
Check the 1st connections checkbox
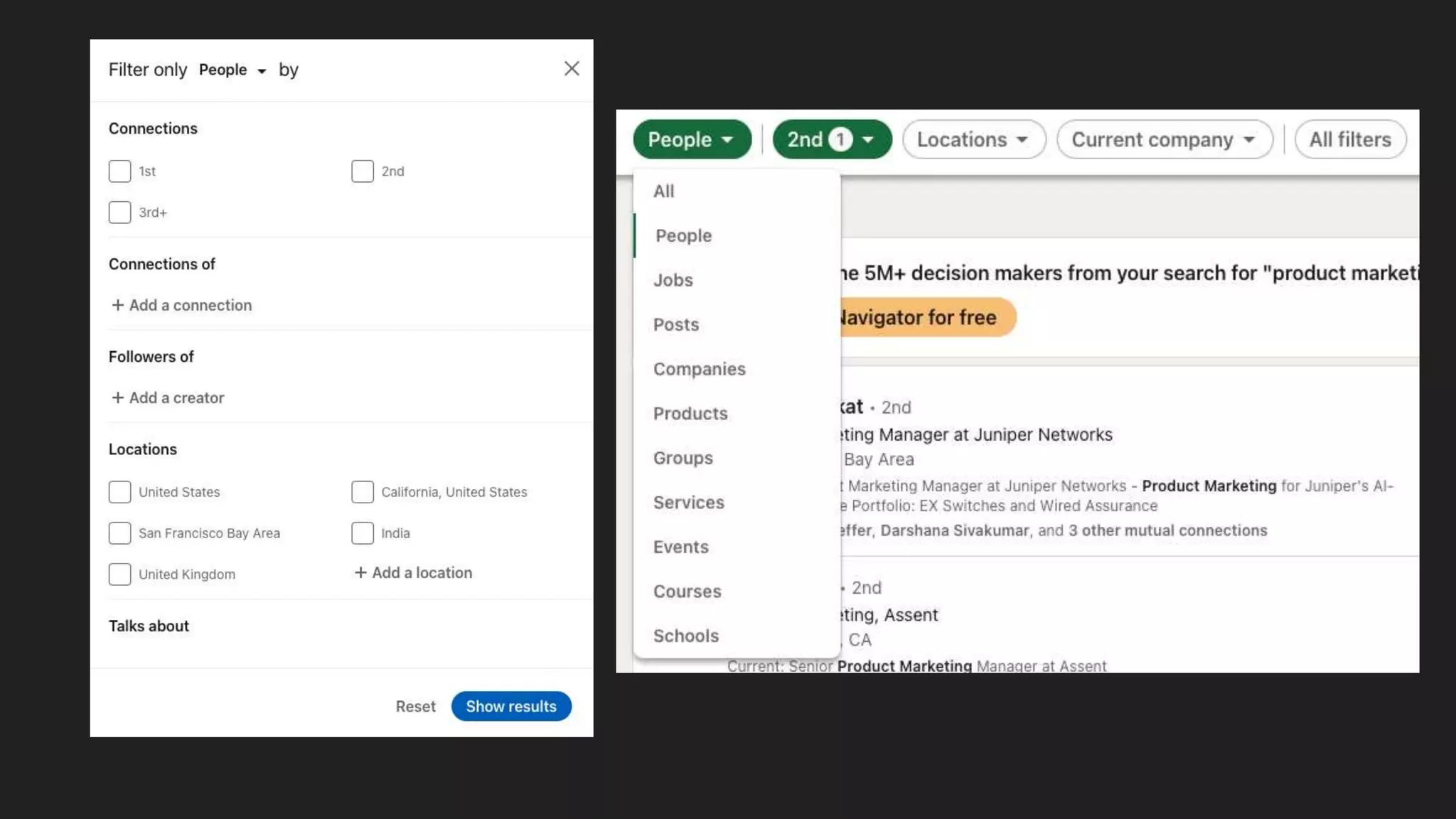[x=119, y=171]
